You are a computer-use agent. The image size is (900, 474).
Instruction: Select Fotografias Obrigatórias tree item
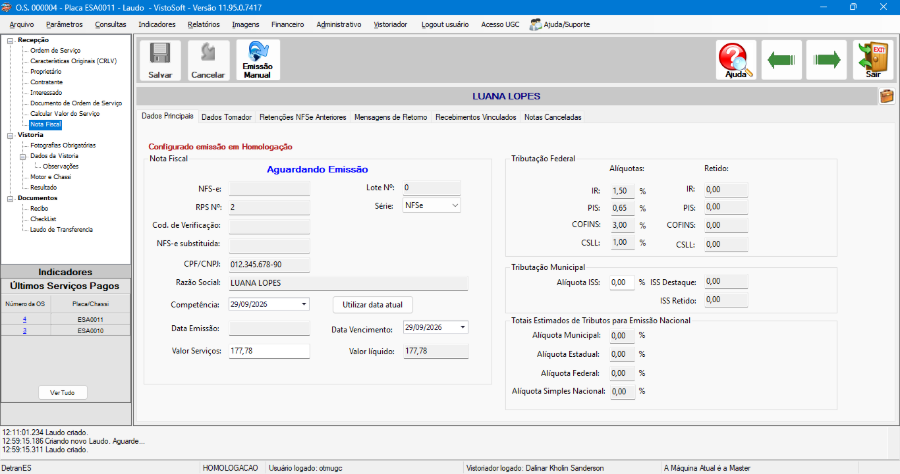[x=63, y=146]
